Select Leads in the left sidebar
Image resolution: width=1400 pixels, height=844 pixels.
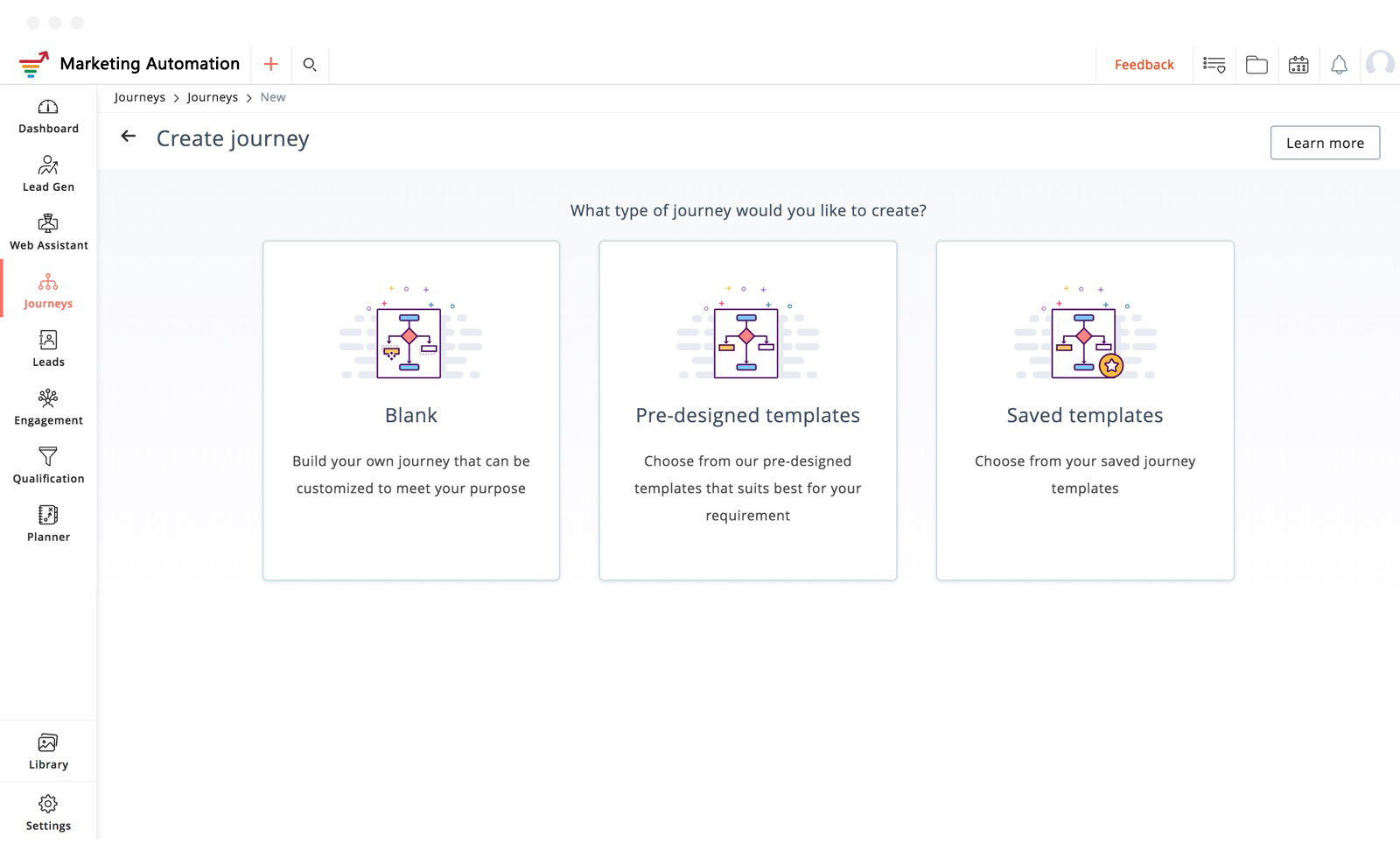pyautogui.click(x=48, y=349)
